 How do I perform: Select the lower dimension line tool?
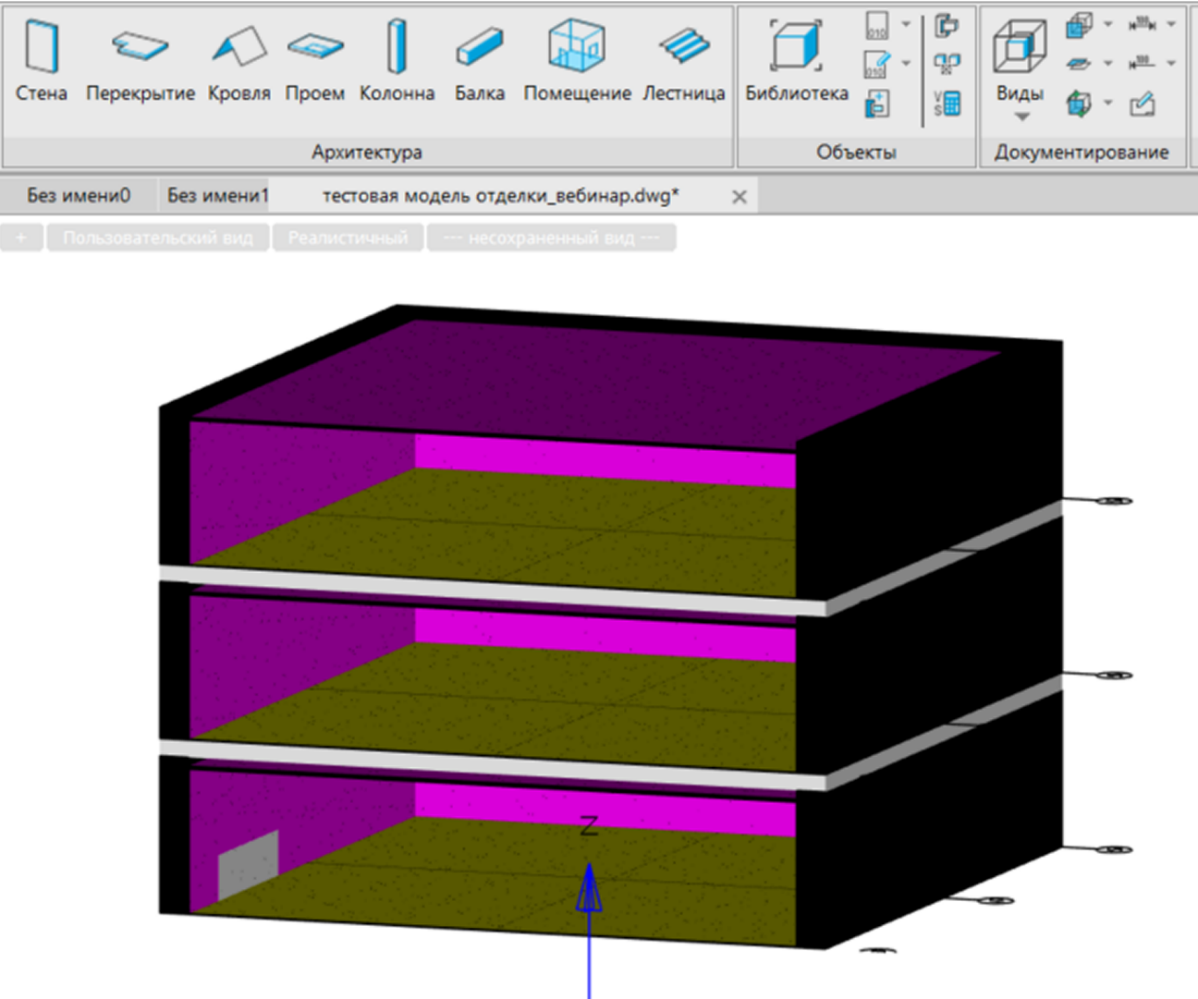pyautogui.click(x=1142, y=63)
